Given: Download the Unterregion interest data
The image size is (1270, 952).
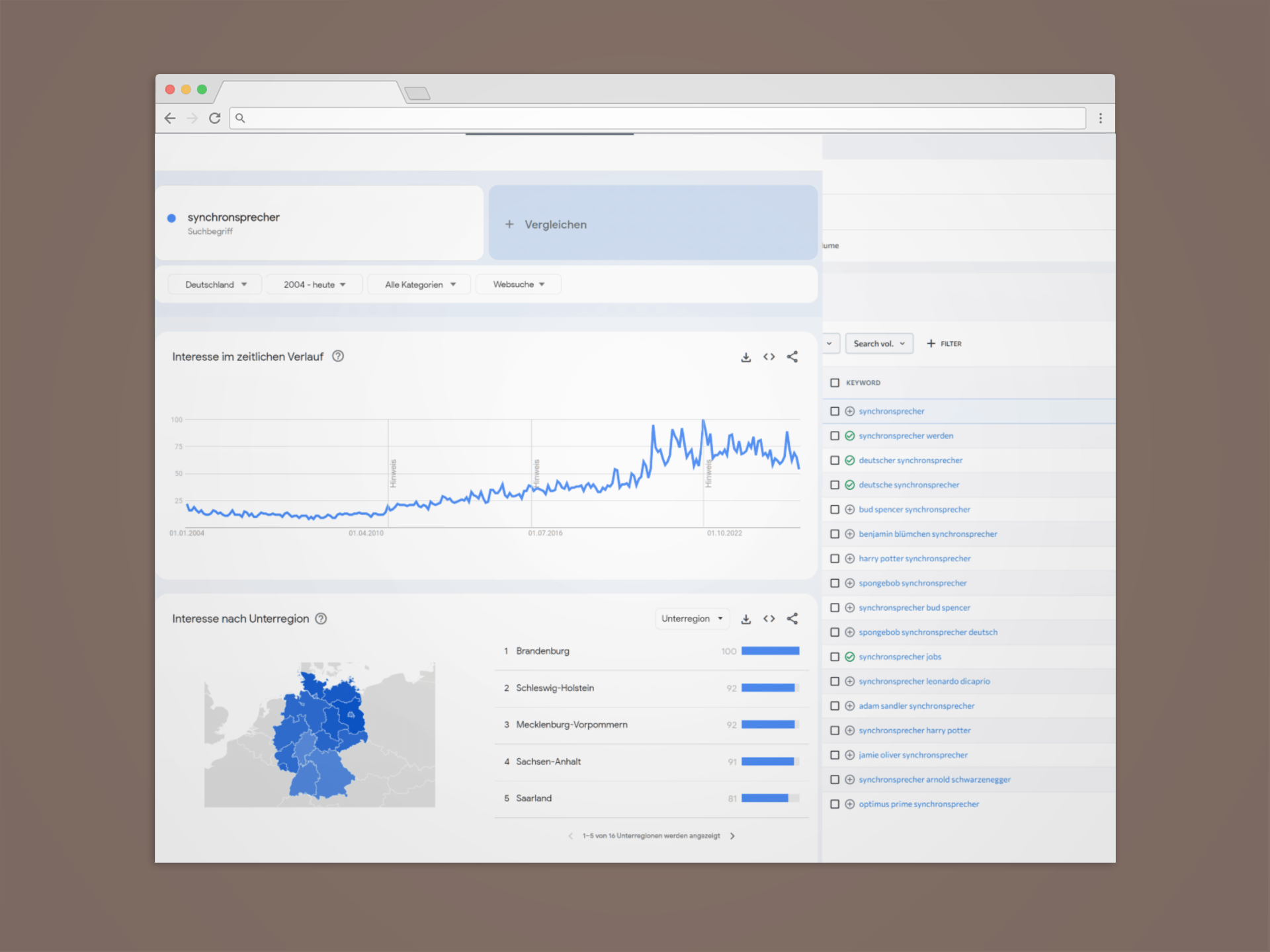Looking at the screenshot, I should [x=745, y=619].
